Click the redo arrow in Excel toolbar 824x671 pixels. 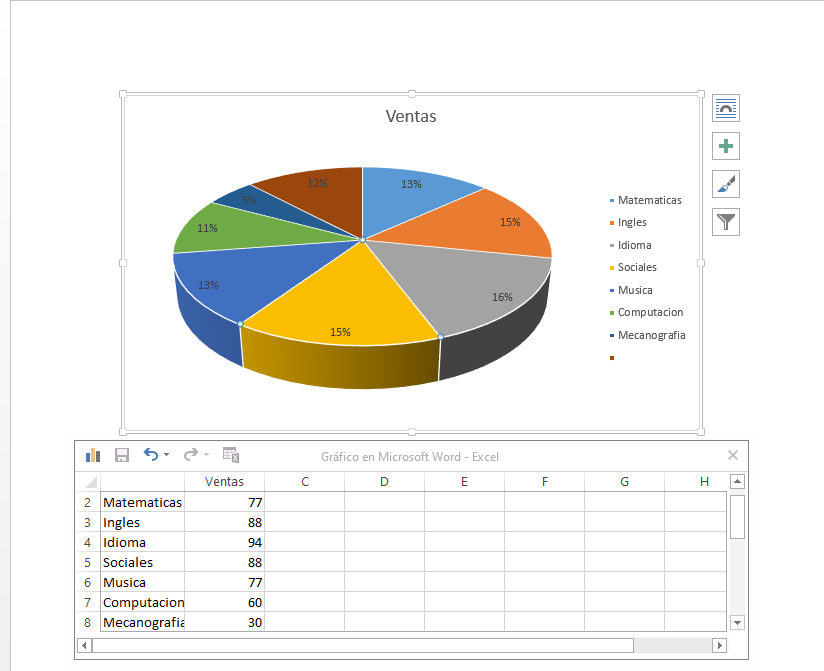pos(190,455)
